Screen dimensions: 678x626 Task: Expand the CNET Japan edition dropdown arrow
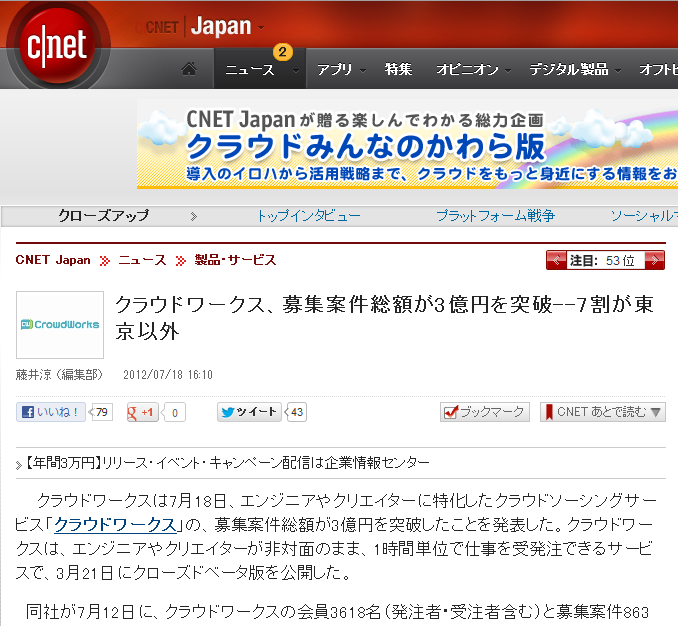pos(261,28)
